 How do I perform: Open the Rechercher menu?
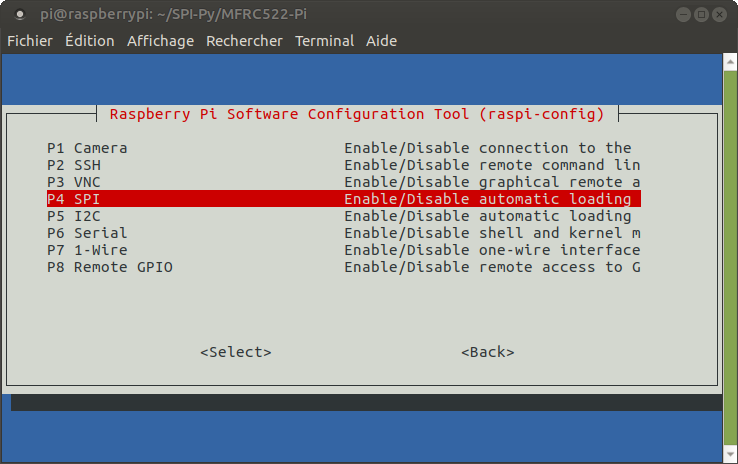pyautogui.click(x=244, y=41)
